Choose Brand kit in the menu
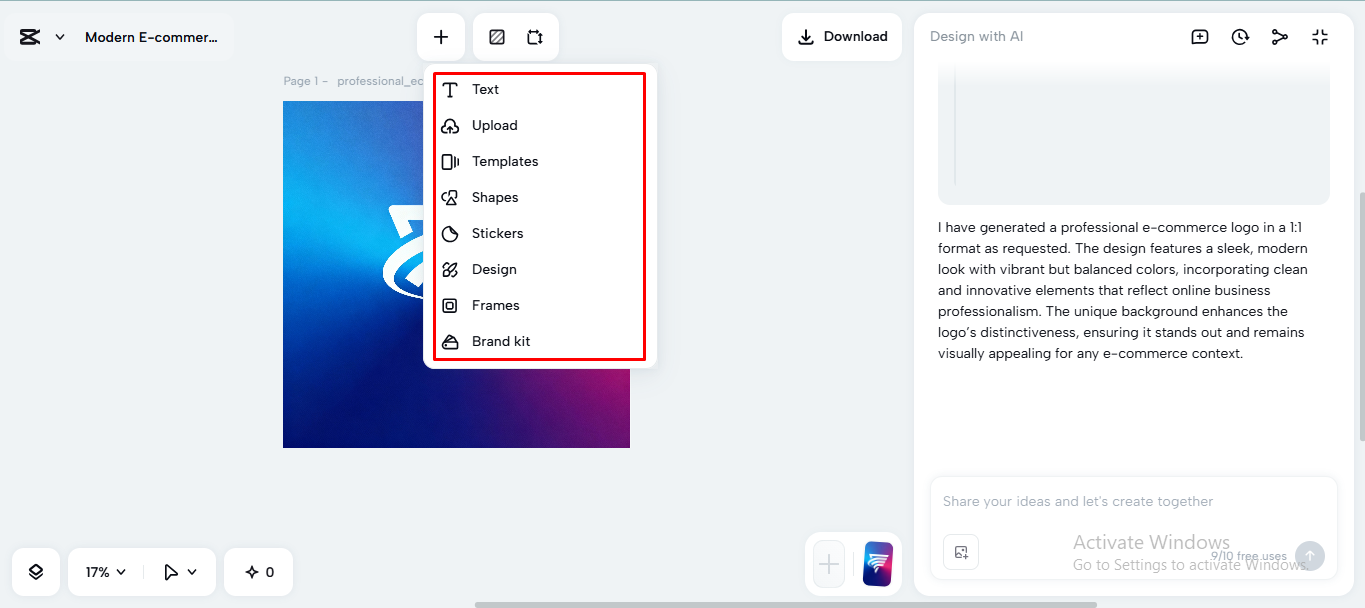This screenshot has width=1365, height=608. pos(501,341)
